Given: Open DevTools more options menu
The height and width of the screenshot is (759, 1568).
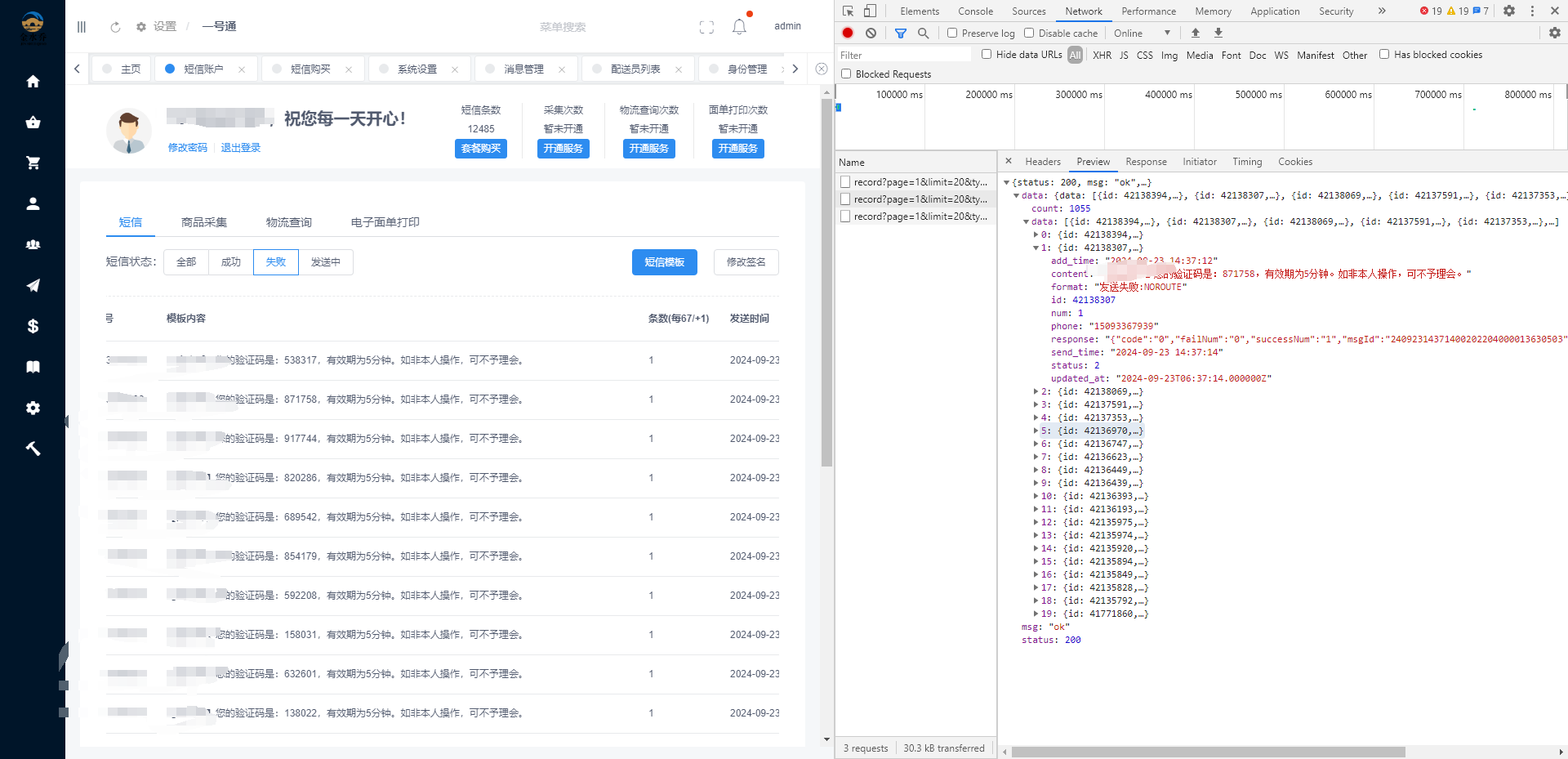Looking at the screenshot, I should point(1532,11).
